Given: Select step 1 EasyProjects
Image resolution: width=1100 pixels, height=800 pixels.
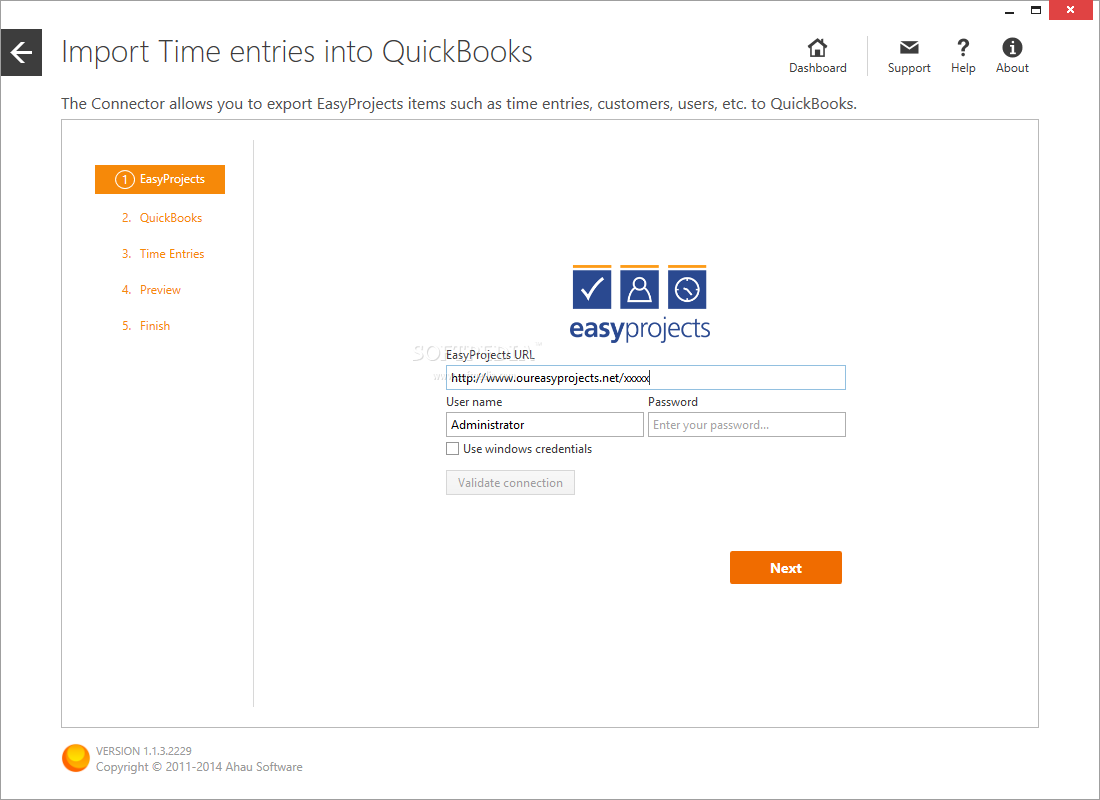Looking at the screenshot, I should (160, 180).
